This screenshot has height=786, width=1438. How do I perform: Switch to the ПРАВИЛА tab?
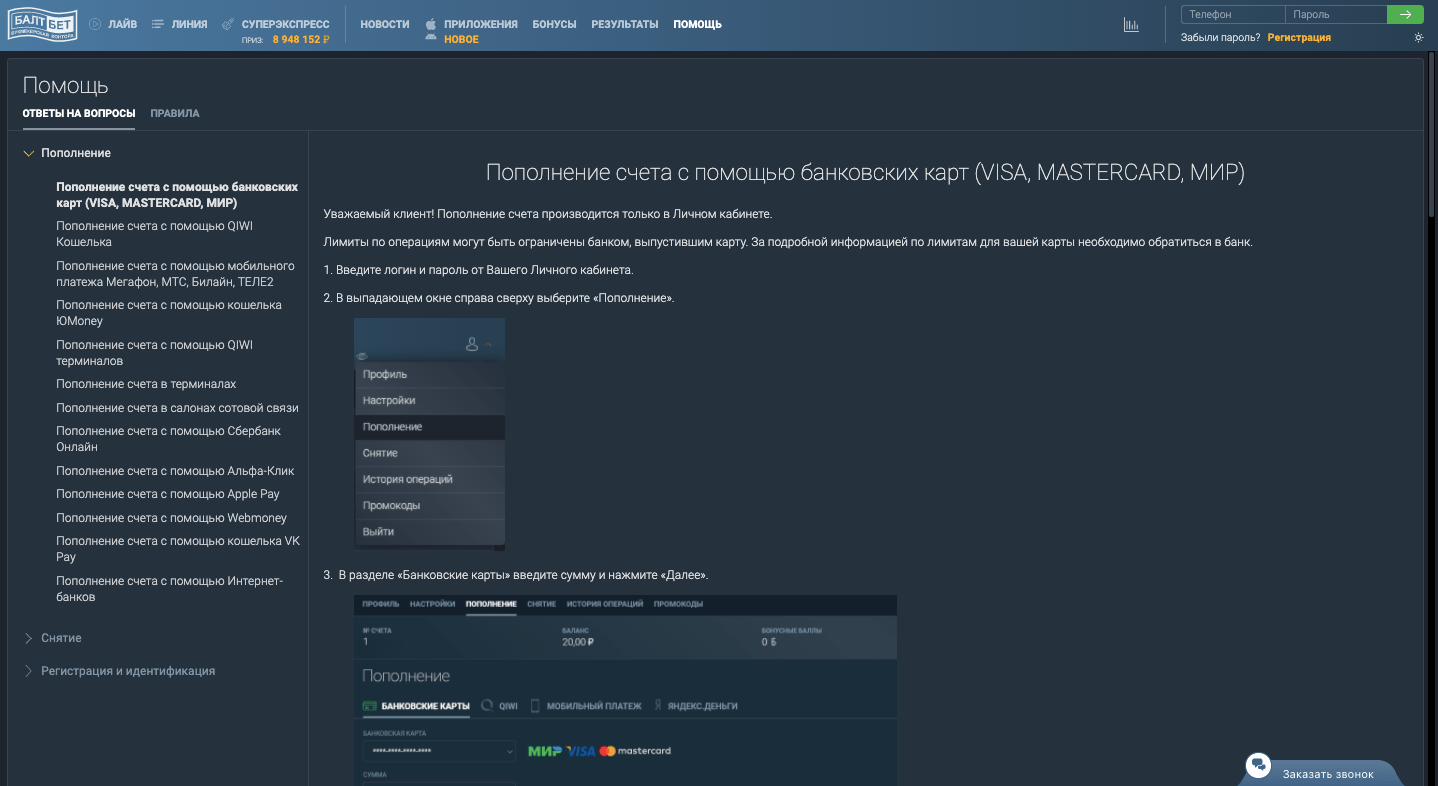175,113
